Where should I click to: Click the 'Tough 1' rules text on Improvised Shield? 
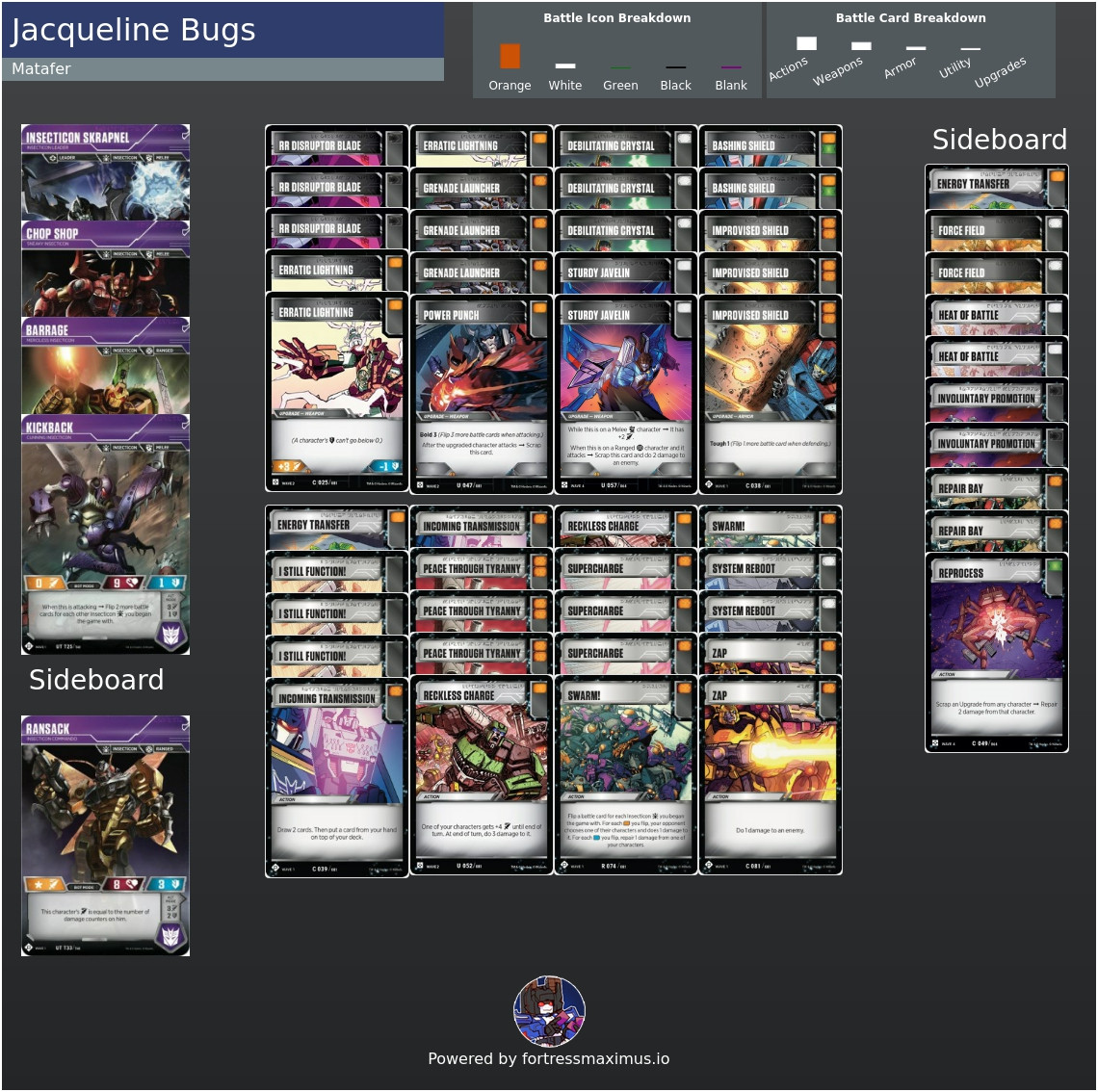(x=771, y=444)
